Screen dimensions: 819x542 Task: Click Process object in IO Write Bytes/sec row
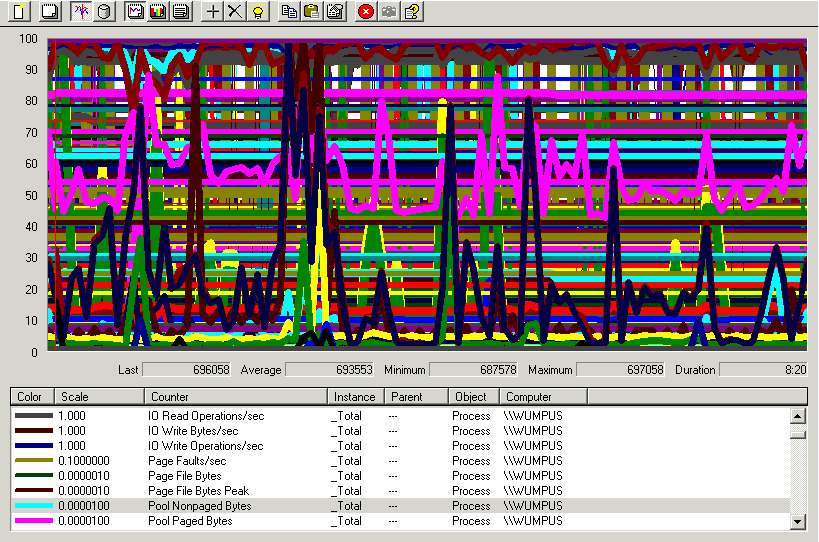click(471, 431)
